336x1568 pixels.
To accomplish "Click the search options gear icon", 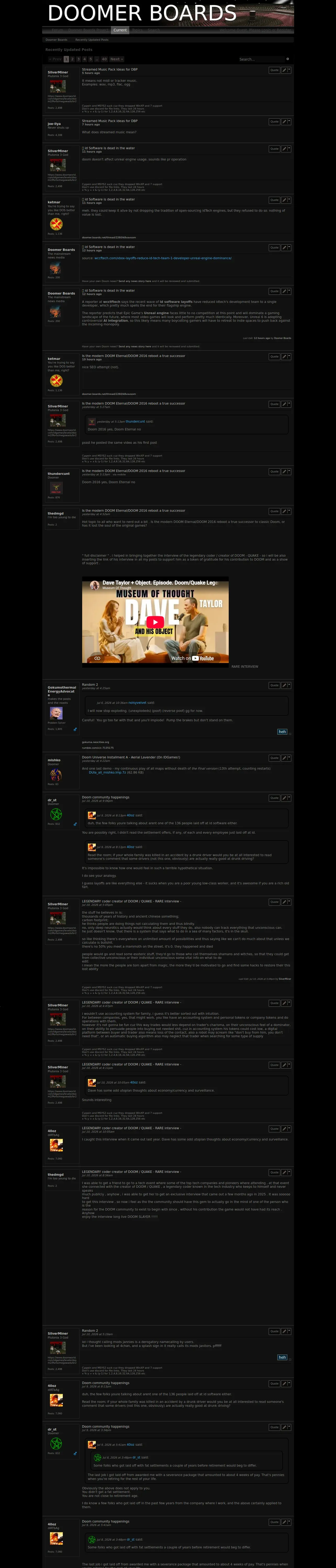I will point(288,59).
